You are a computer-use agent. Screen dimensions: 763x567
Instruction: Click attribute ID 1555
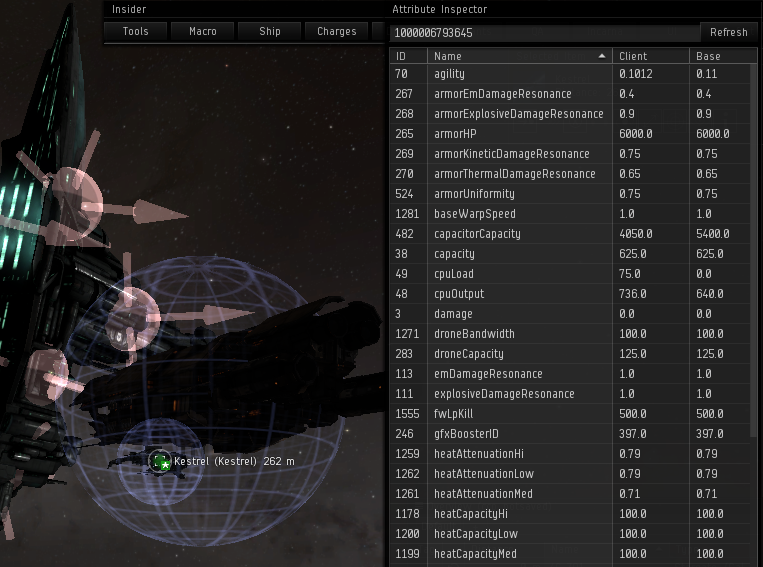(x=407, y=414)
